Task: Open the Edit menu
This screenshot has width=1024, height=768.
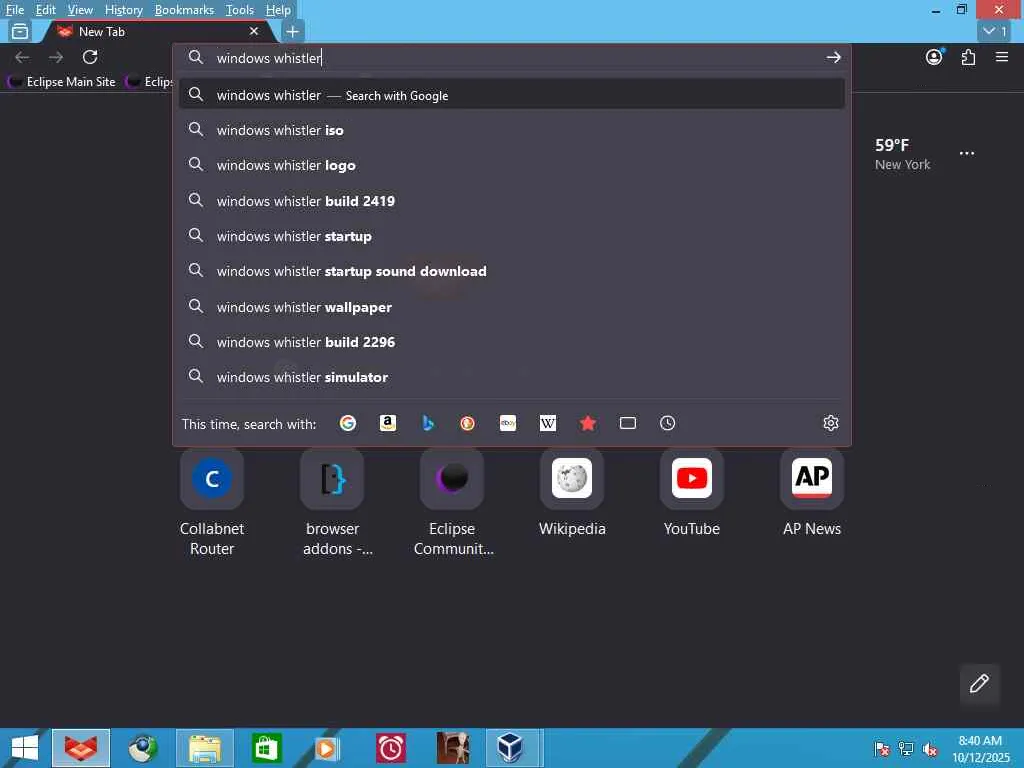Action: tap(45, 10)
